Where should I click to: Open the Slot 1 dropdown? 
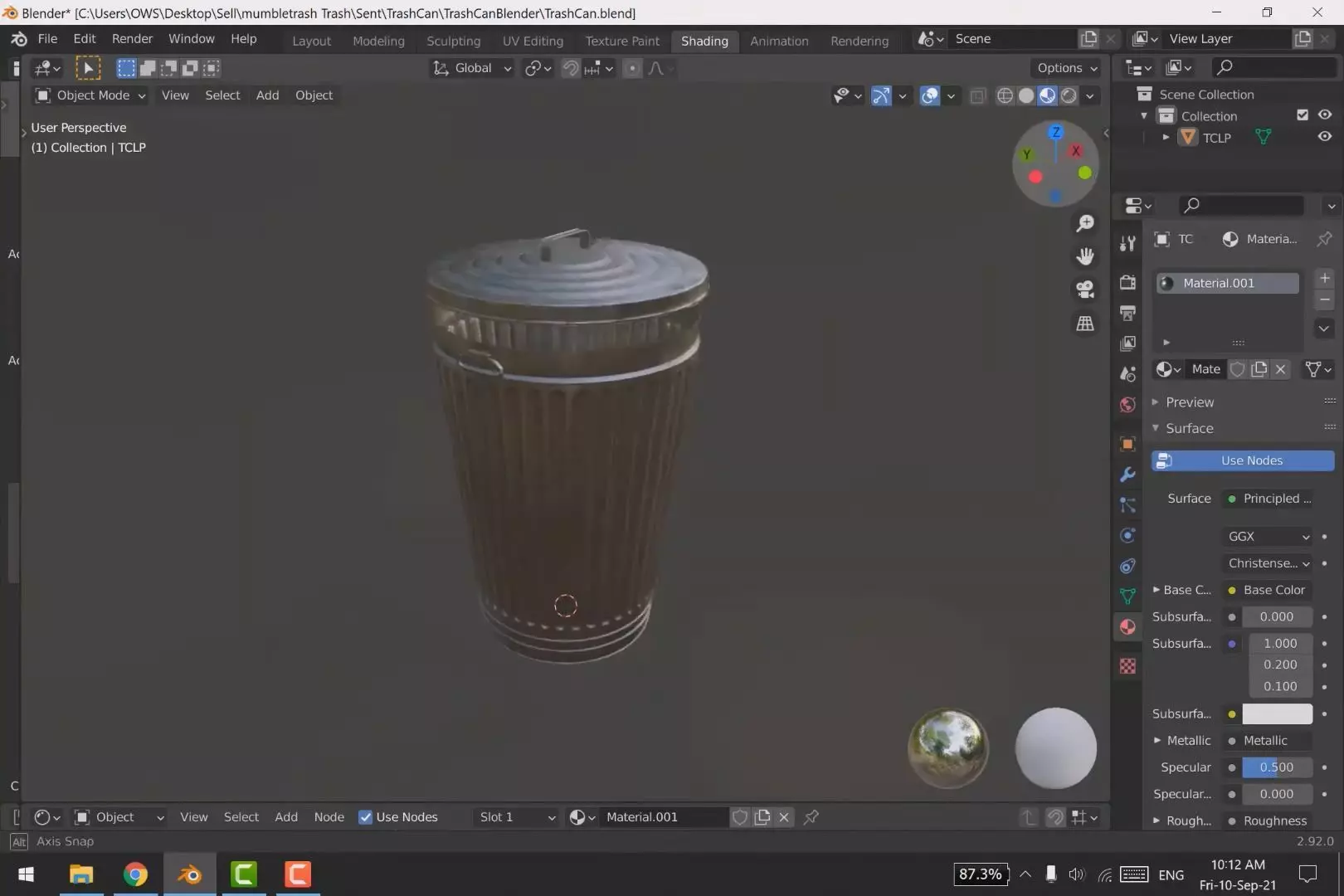(516, 817)
